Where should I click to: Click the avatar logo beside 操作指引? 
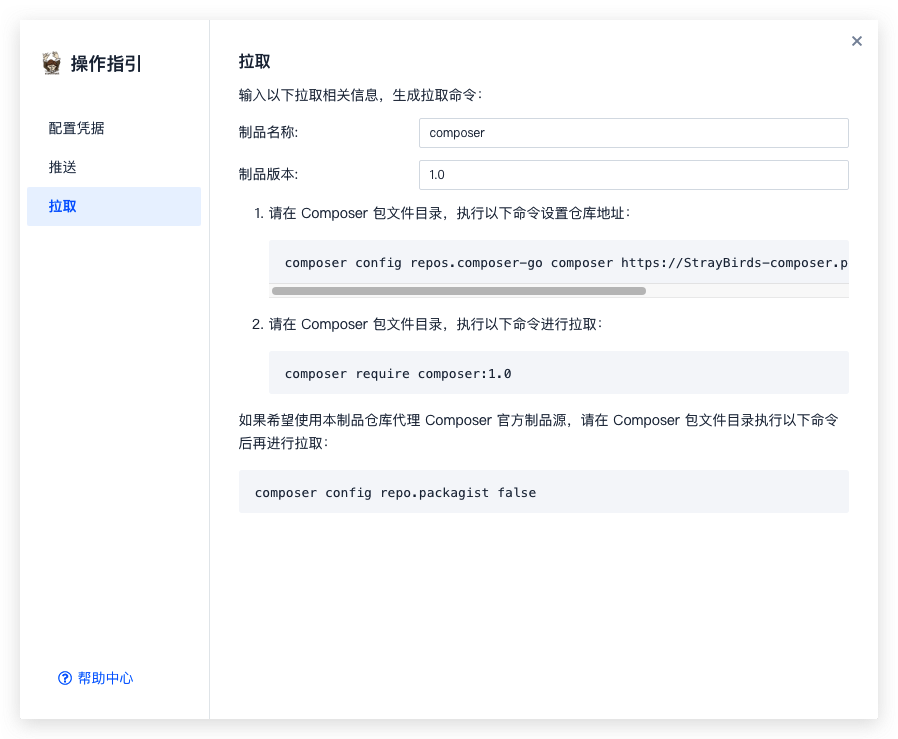[x=52, y=63]
